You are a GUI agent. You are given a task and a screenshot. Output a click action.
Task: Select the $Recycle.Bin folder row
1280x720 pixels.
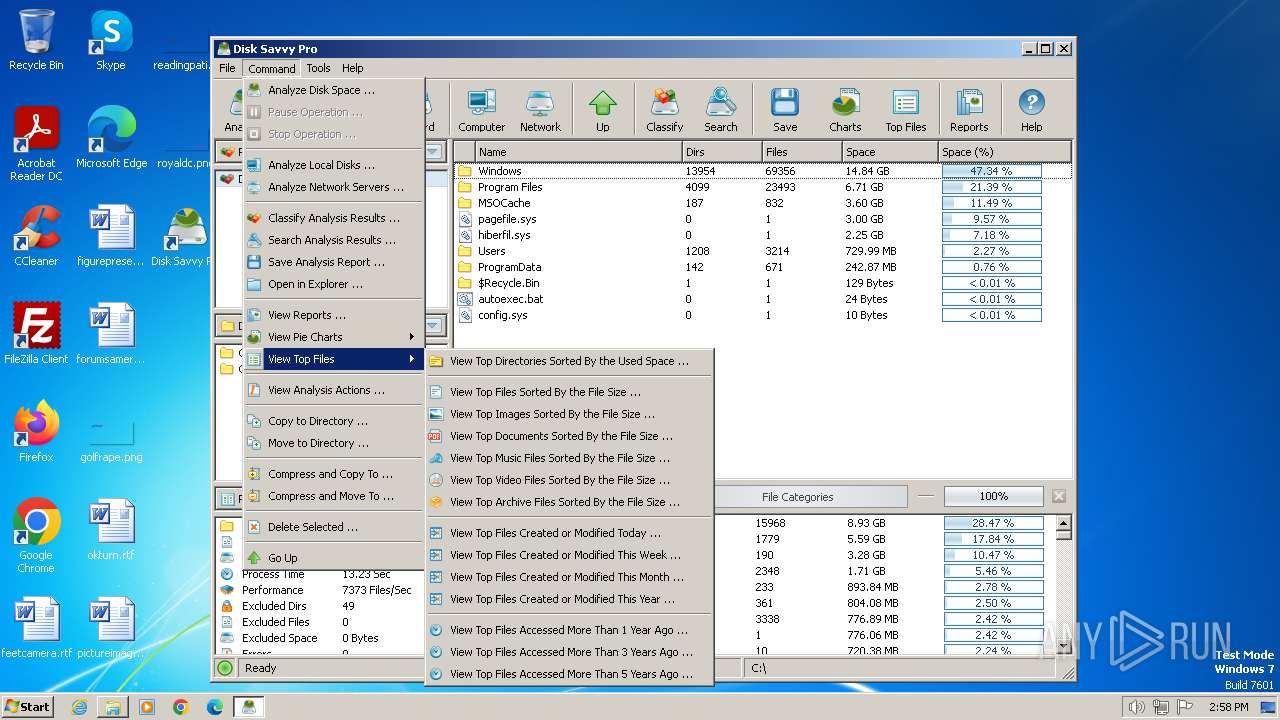coord(763,283)
